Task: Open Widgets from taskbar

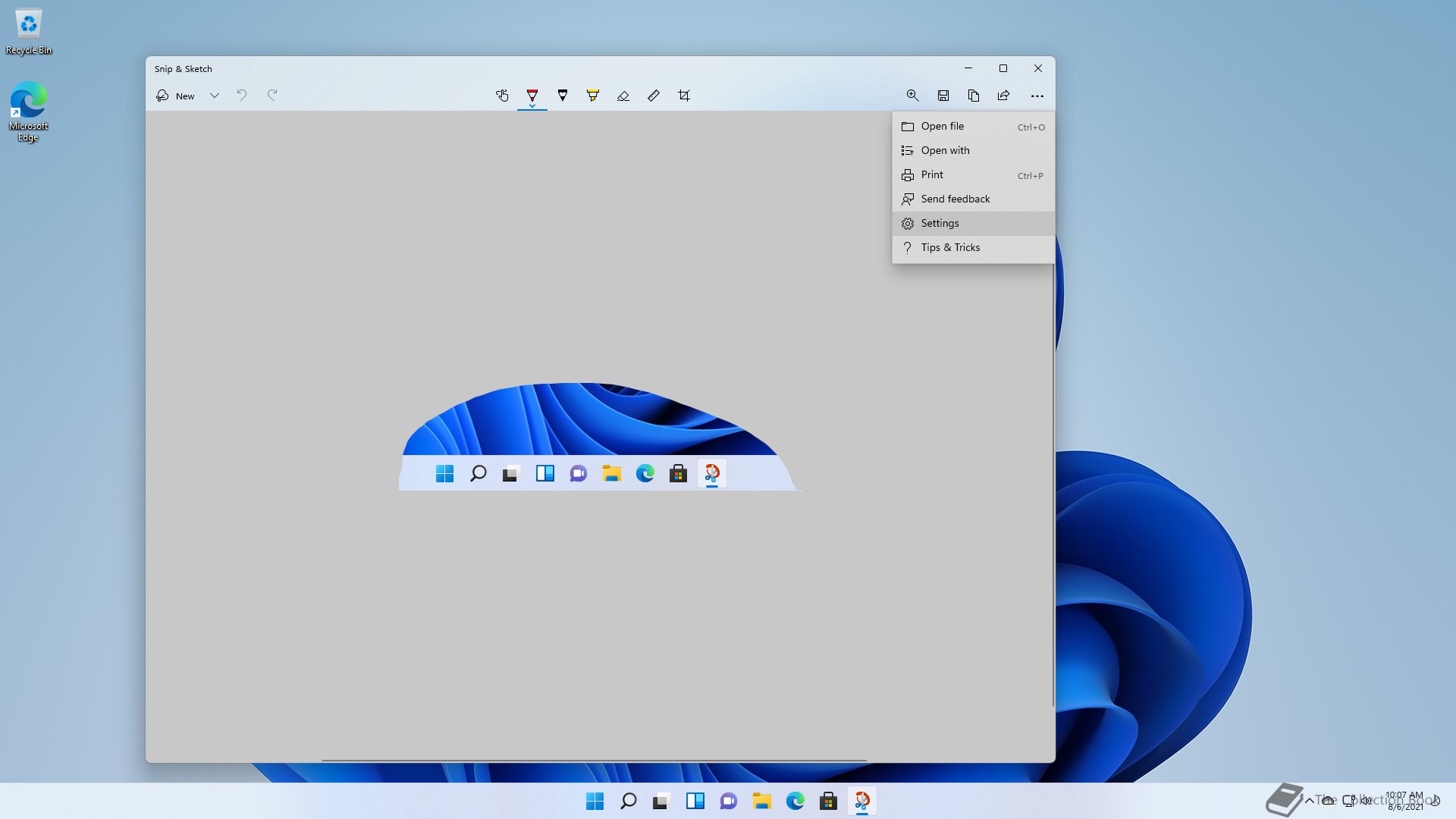Action: [x=695, y=801]
